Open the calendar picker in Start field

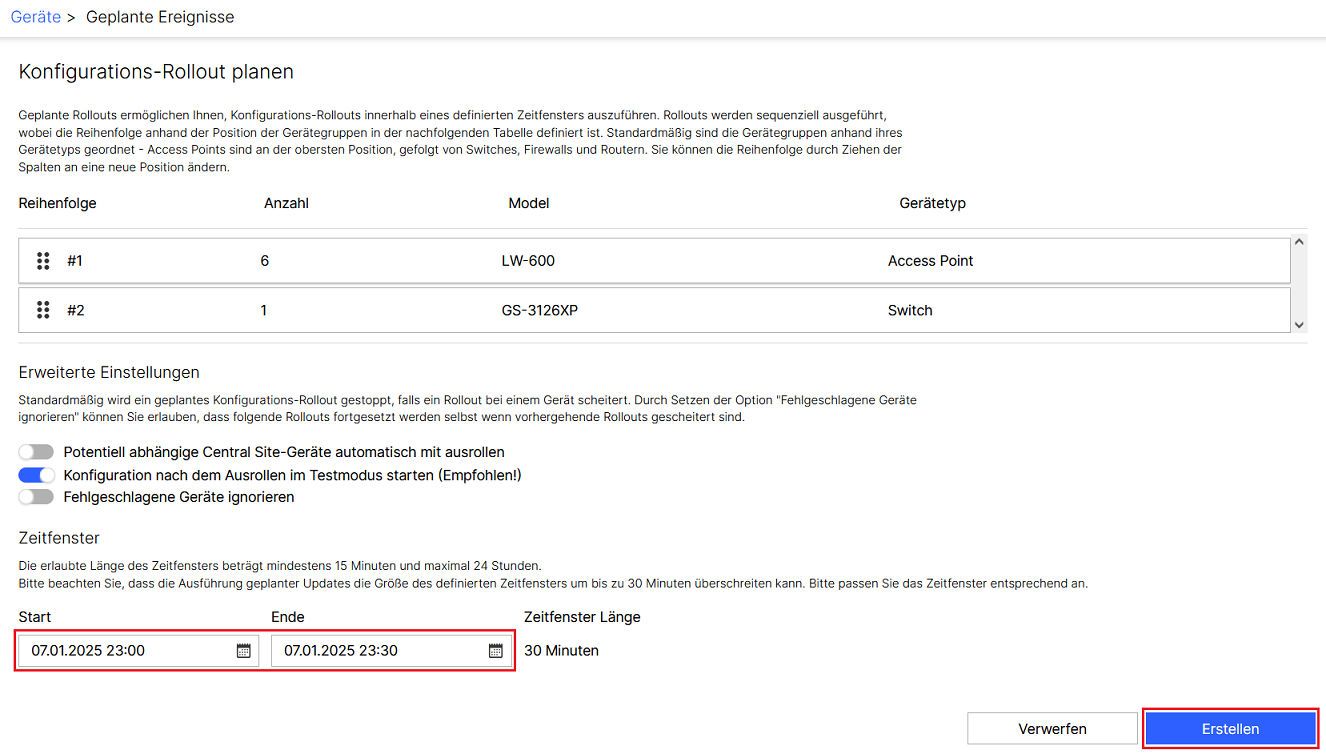[x=243, y=651]
